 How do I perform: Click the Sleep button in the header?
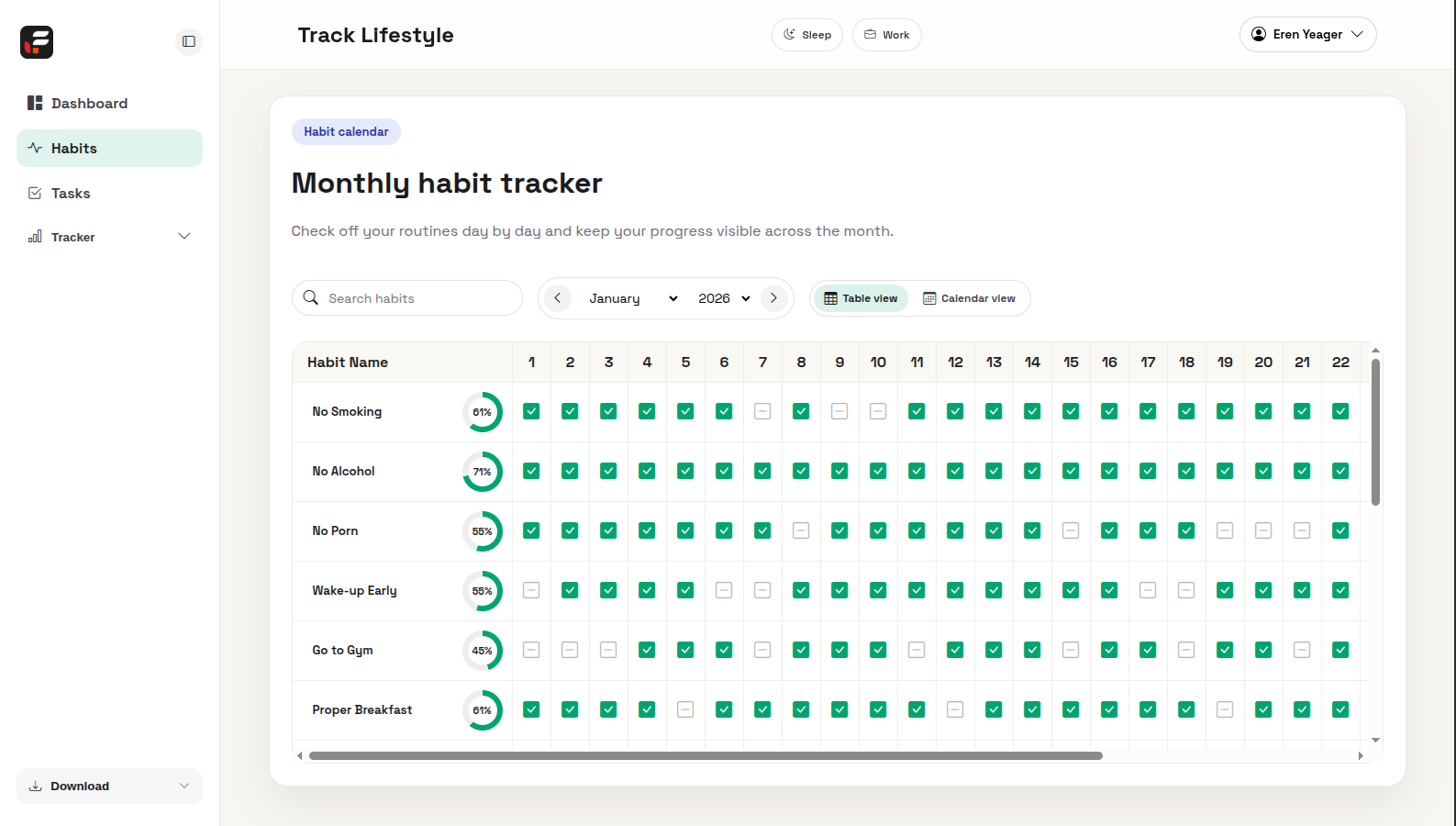pyautogui.click(x=807, y=35)
